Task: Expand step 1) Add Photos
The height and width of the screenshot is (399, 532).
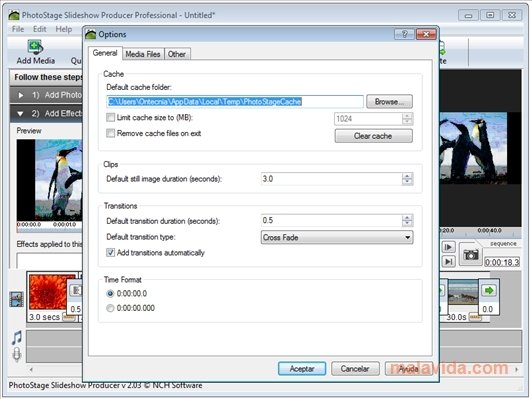Action: pos(21,95)
